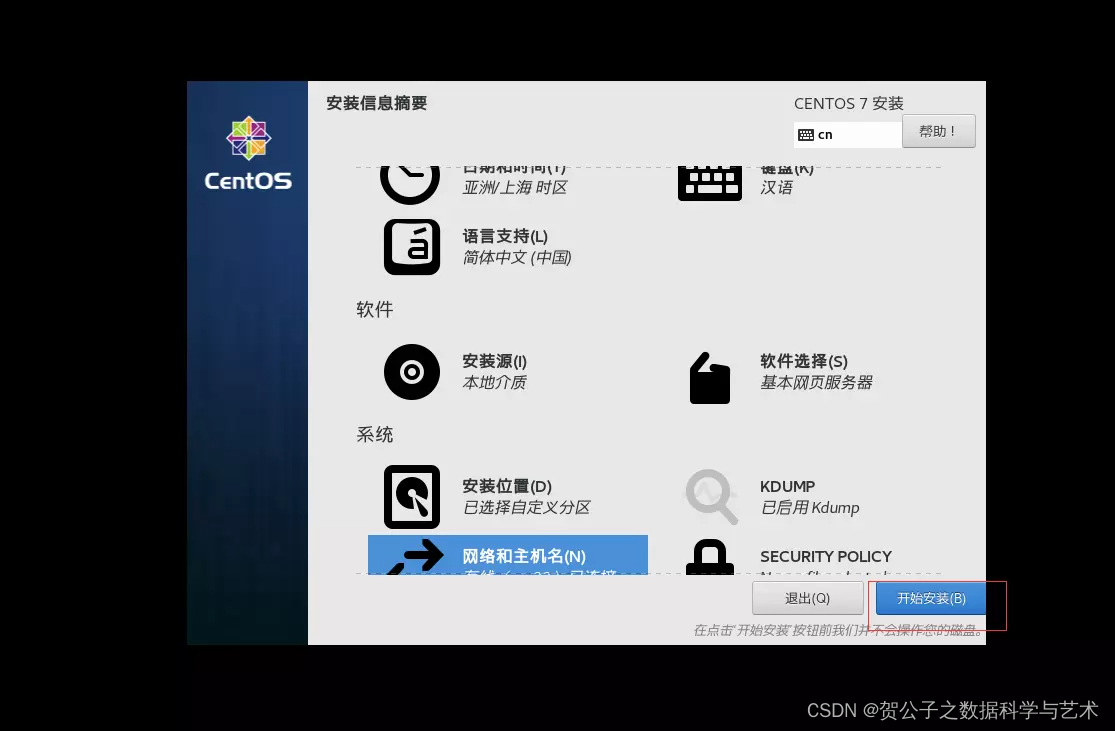
Task: Click the 亚洲/上海 时区 timezone text
Action: tap(515, 188)
